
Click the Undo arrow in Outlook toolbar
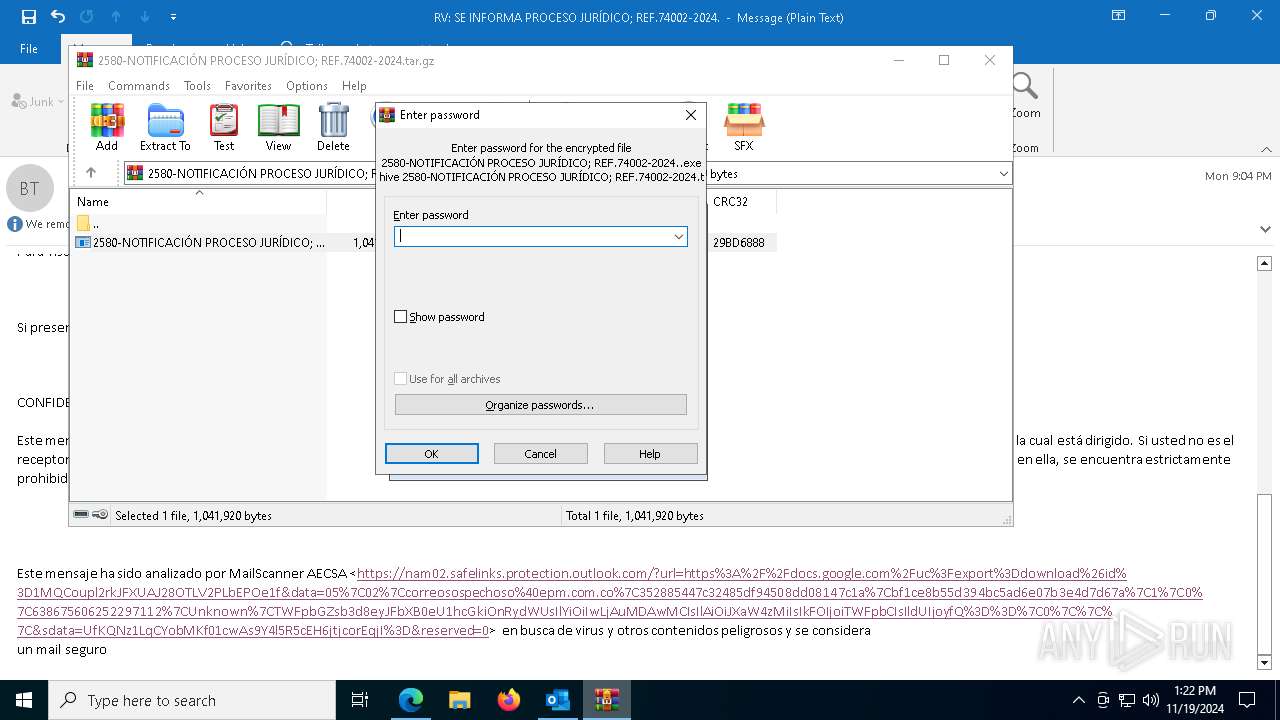tap(58, 17)
